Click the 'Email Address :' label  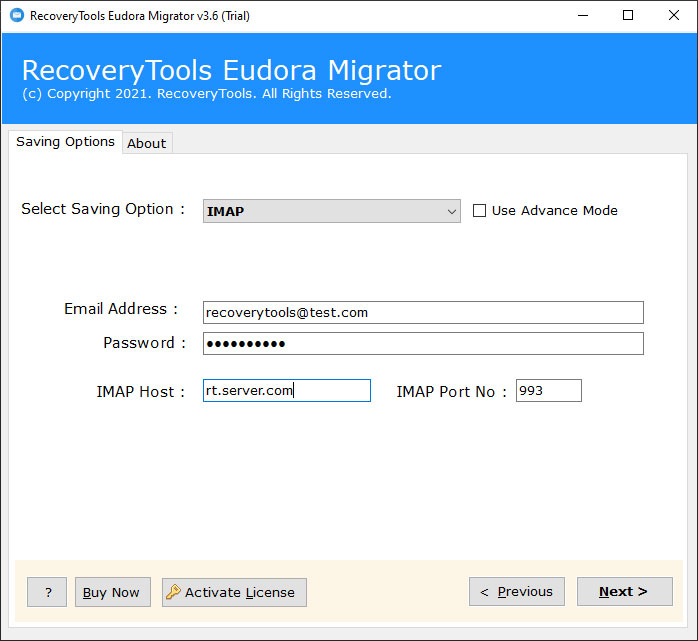pos(121,308)
